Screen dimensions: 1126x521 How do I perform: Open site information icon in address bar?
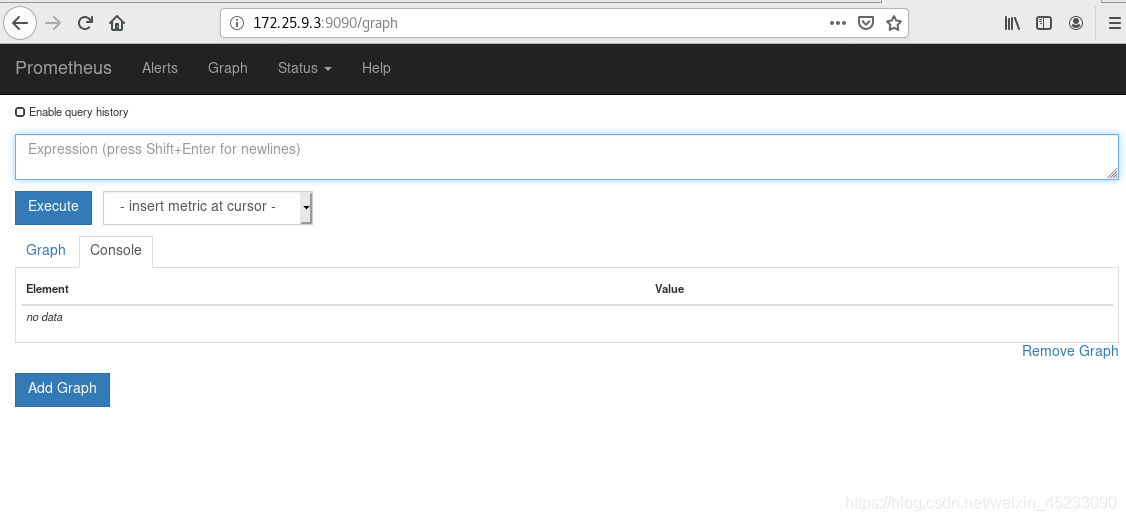point(237,23)
